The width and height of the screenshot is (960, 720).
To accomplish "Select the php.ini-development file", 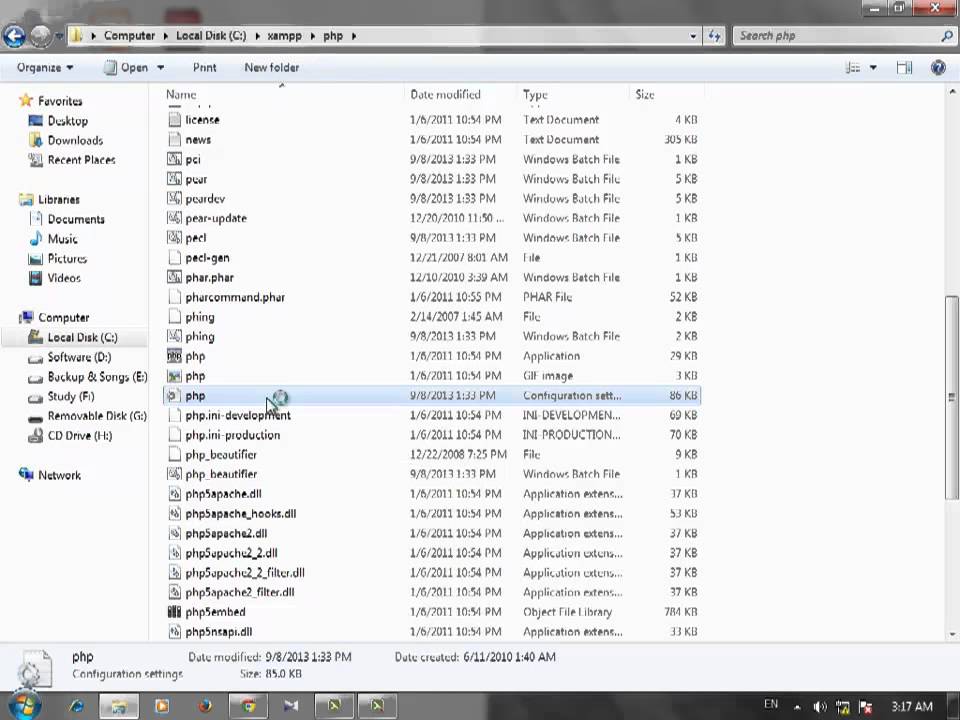I will point(432,415).
